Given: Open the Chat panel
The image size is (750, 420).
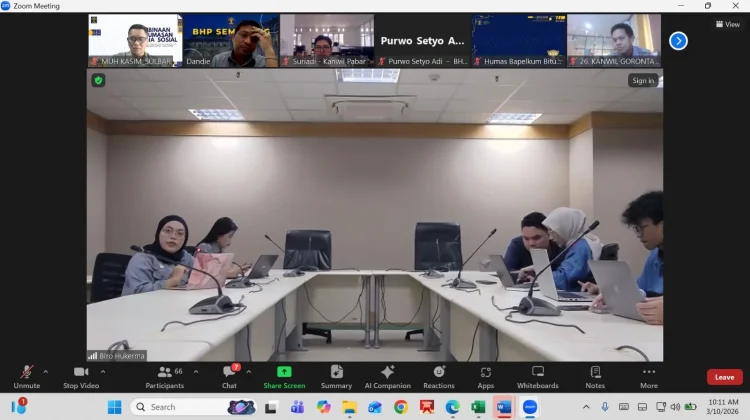Looking at the screenshot, I should click(229, 376).
